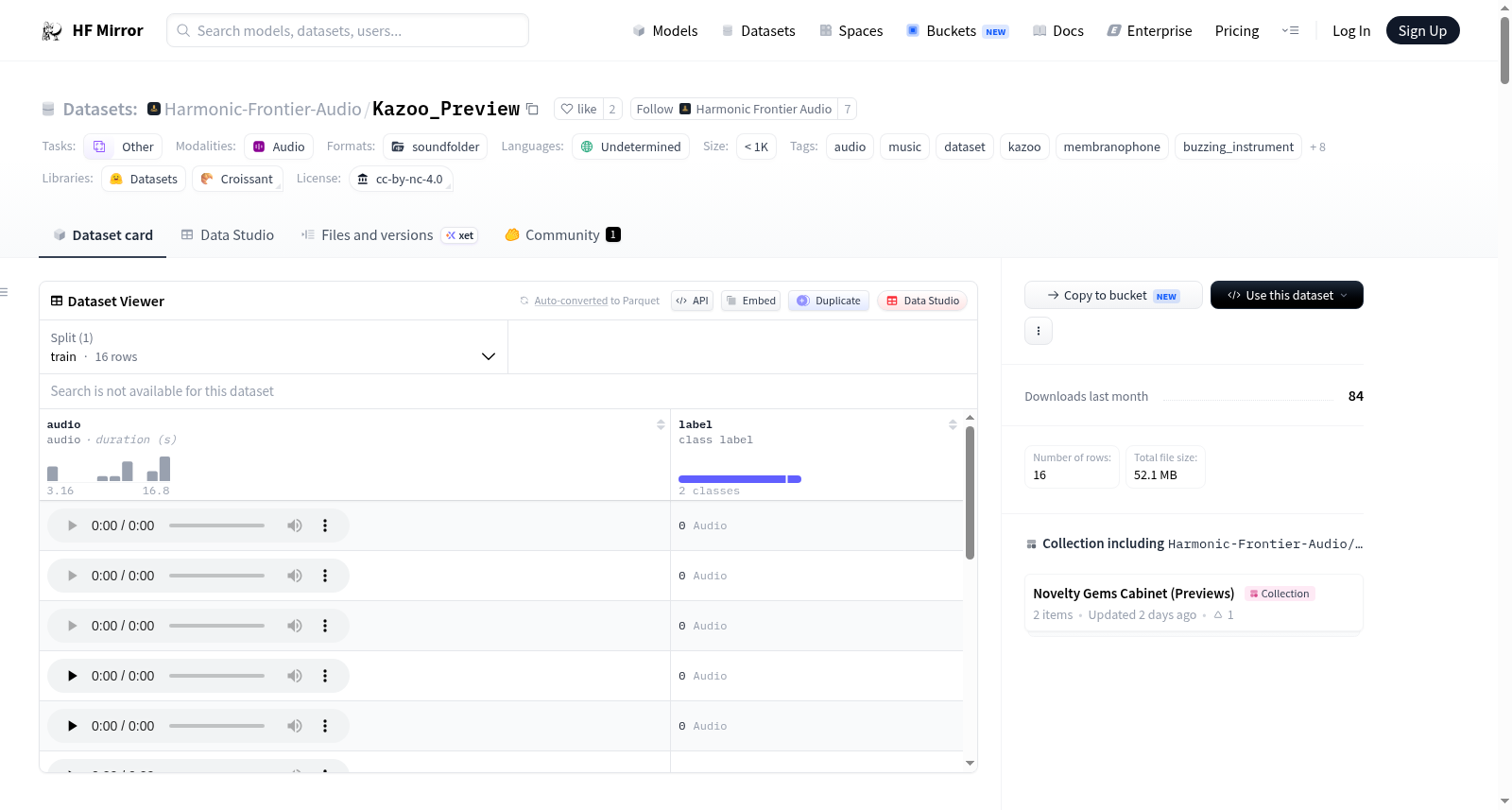Viewport: 1512px width, 810px height.
Task: Select the membranophone tag
Action: (x=1111, y=147)
